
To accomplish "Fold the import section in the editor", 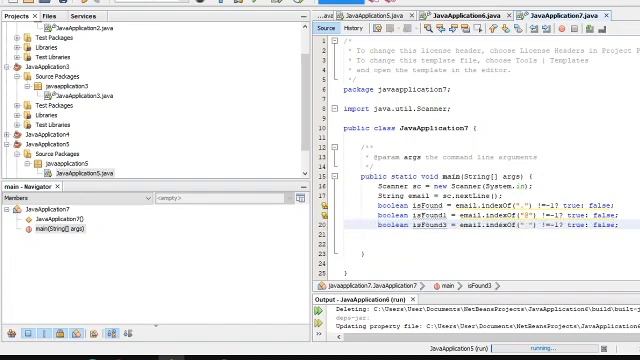I will (335, 109).
